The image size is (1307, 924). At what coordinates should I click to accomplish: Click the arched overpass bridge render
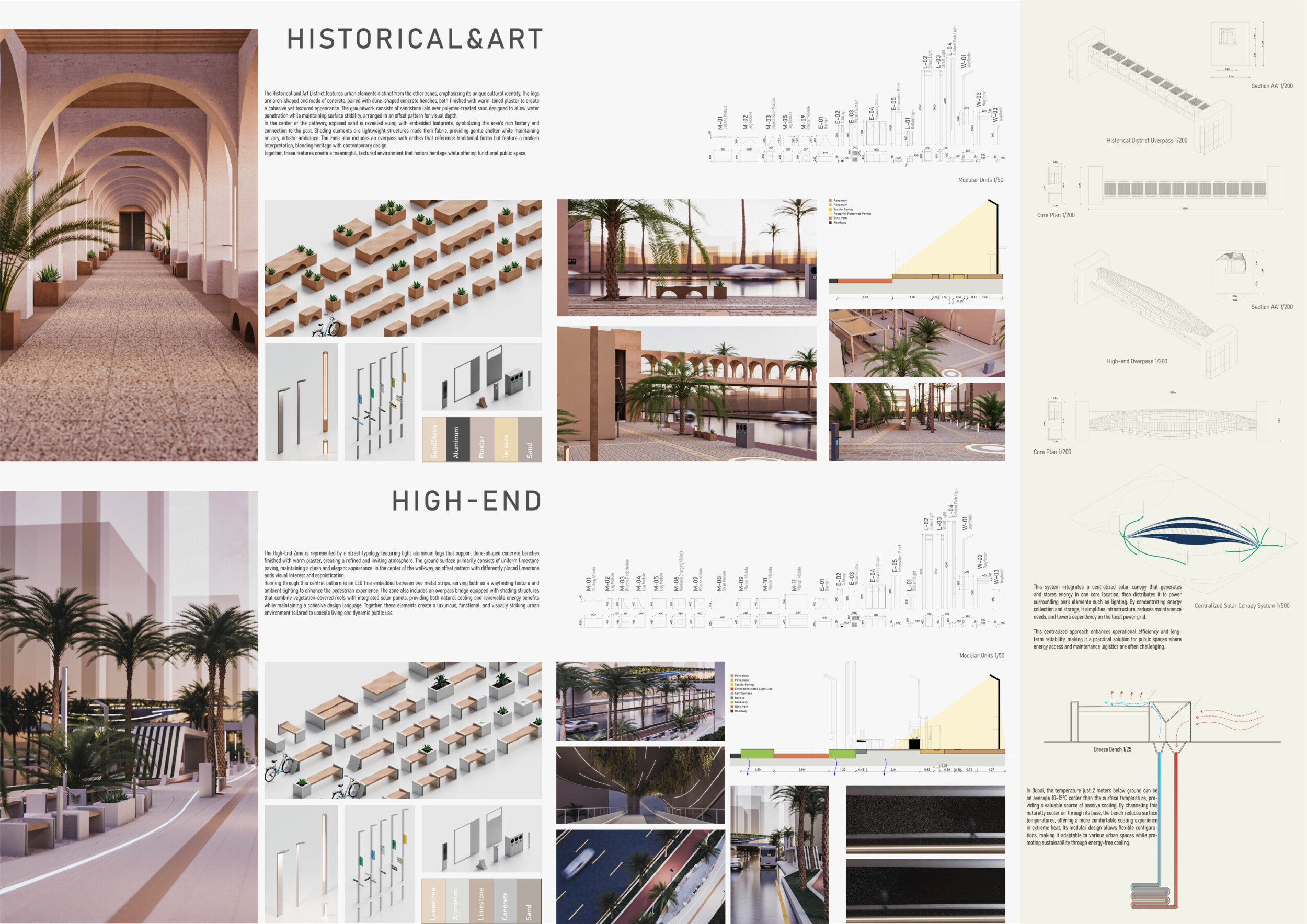(x=686, y=393)
